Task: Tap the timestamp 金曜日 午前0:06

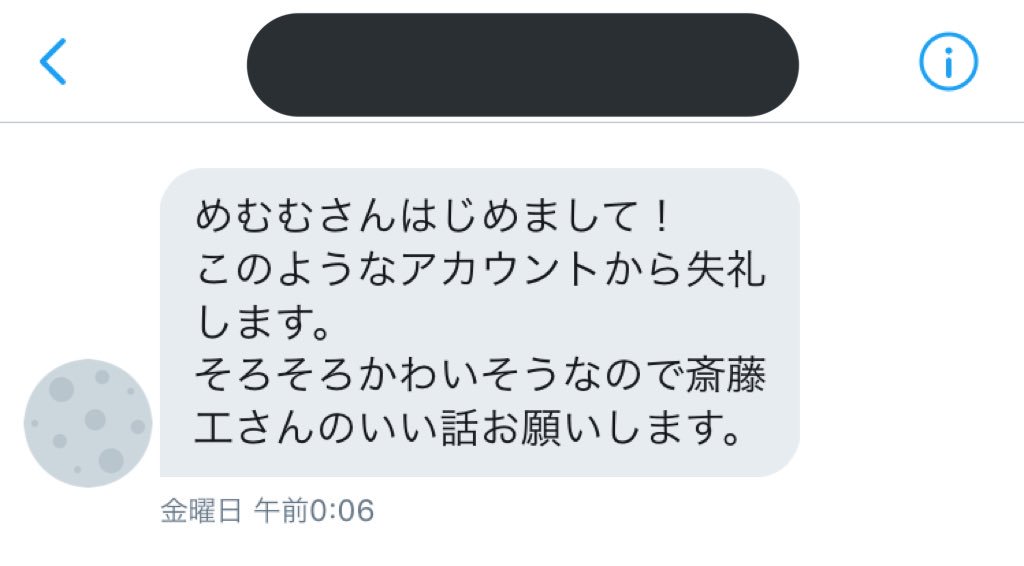Action: click(267, 511)
